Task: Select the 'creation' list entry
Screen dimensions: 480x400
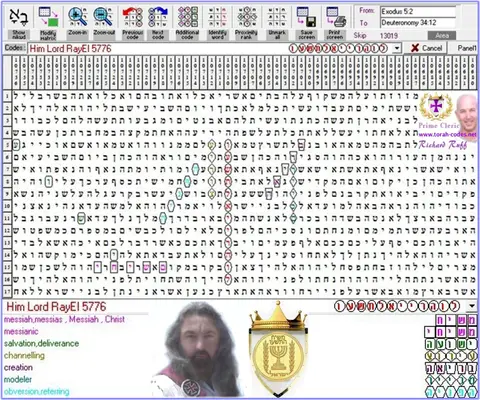Action: tap(18, 367)
